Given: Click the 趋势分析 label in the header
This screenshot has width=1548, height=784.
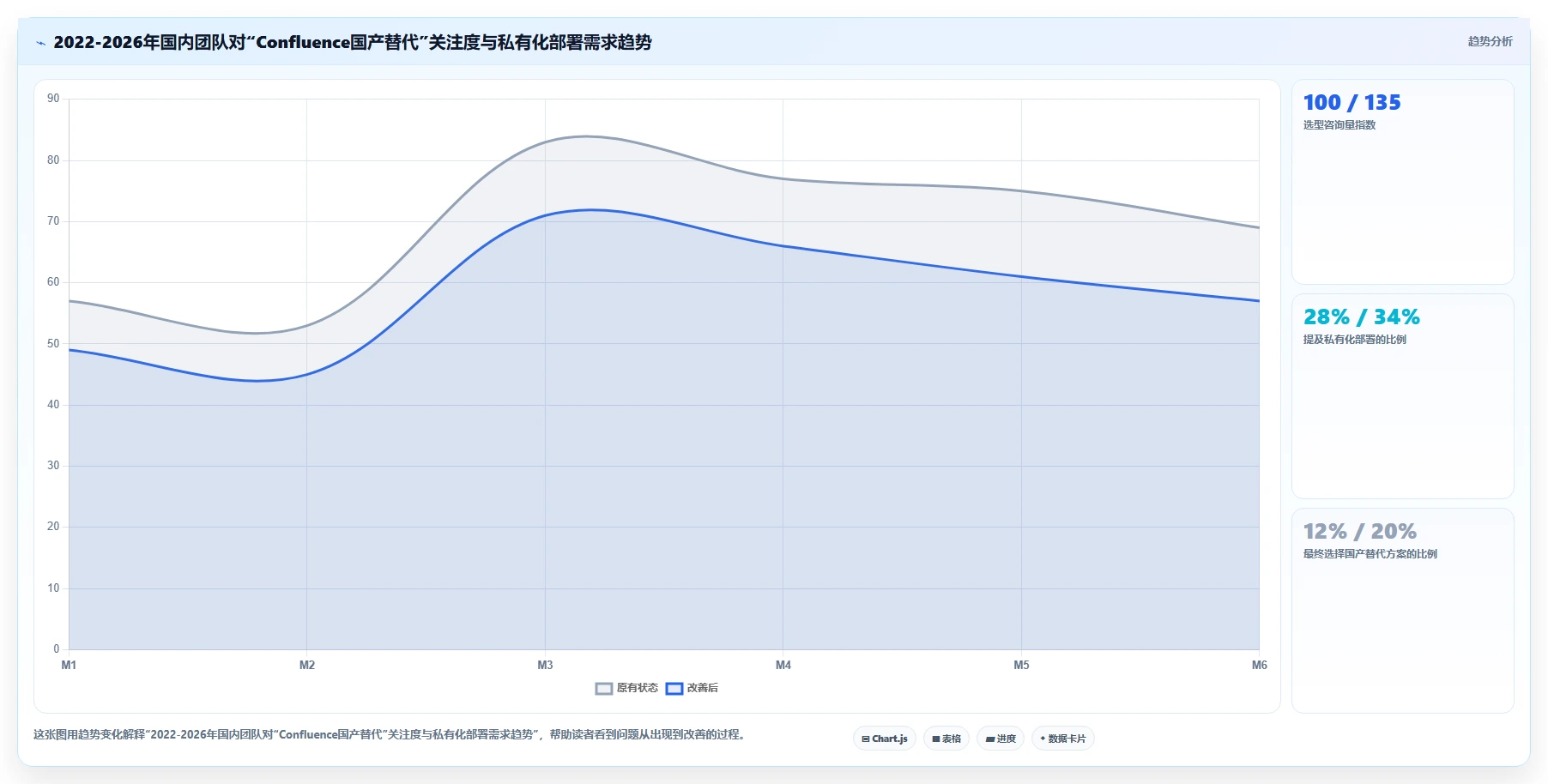Looking at the screenshot, I should (1490, 41).
